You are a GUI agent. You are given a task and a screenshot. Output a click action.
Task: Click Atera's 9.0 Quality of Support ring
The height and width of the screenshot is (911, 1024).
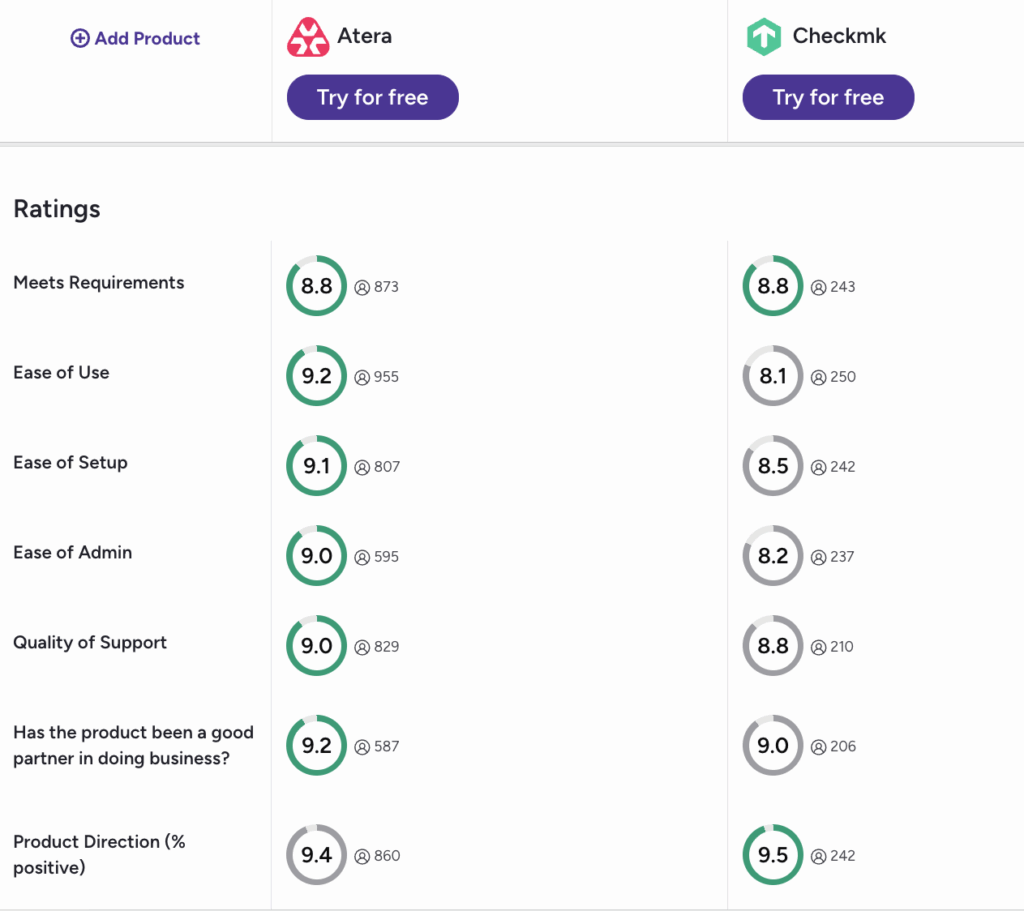pyautogui.click(x=317, y=646)
